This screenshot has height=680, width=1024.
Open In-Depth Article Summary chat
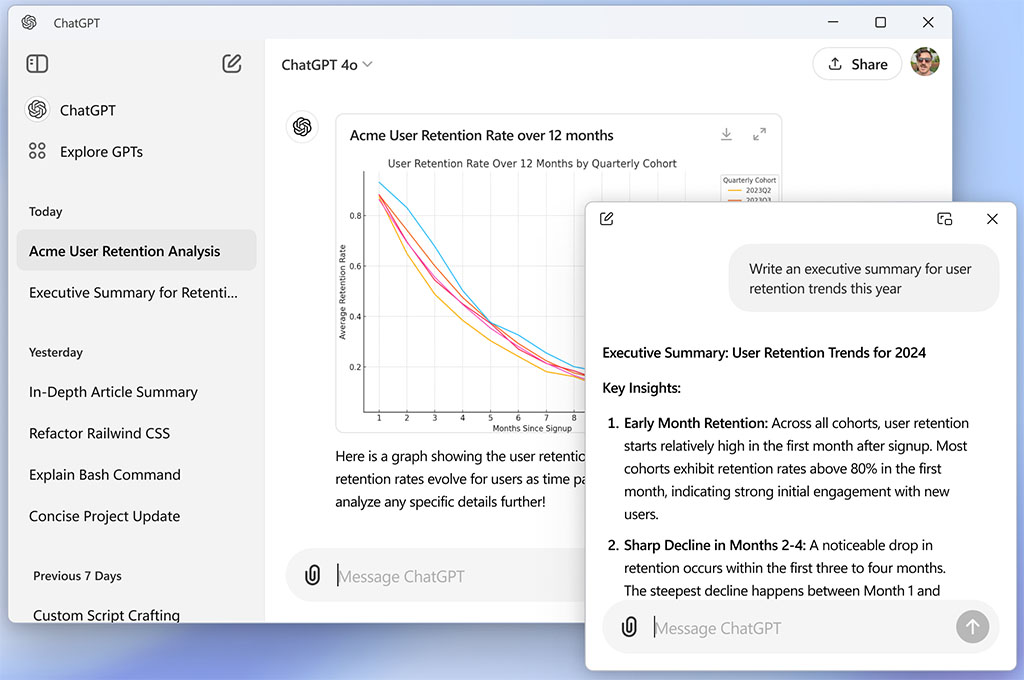[x=113, y=392]
